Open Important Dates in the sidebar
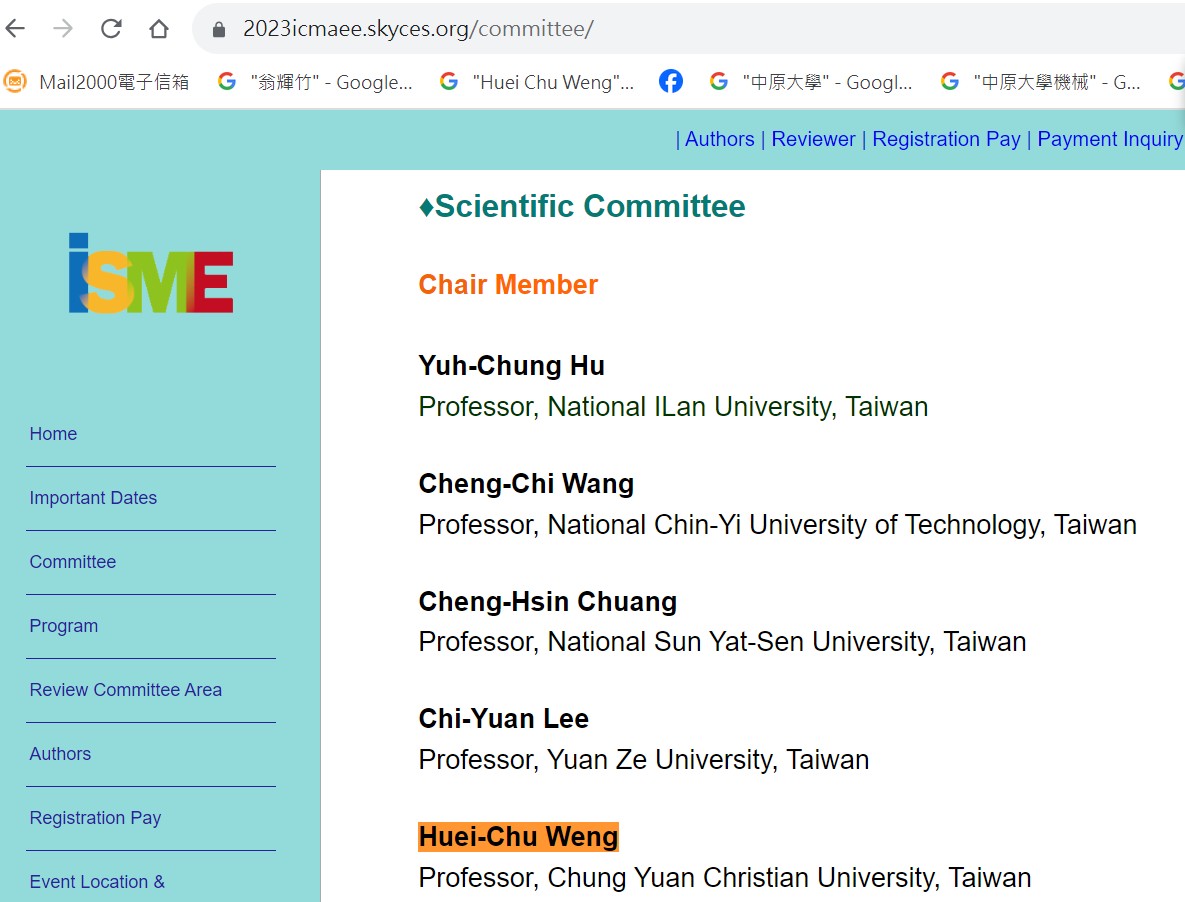Screen dimensions: 1185x902 [x=93, y=498]
